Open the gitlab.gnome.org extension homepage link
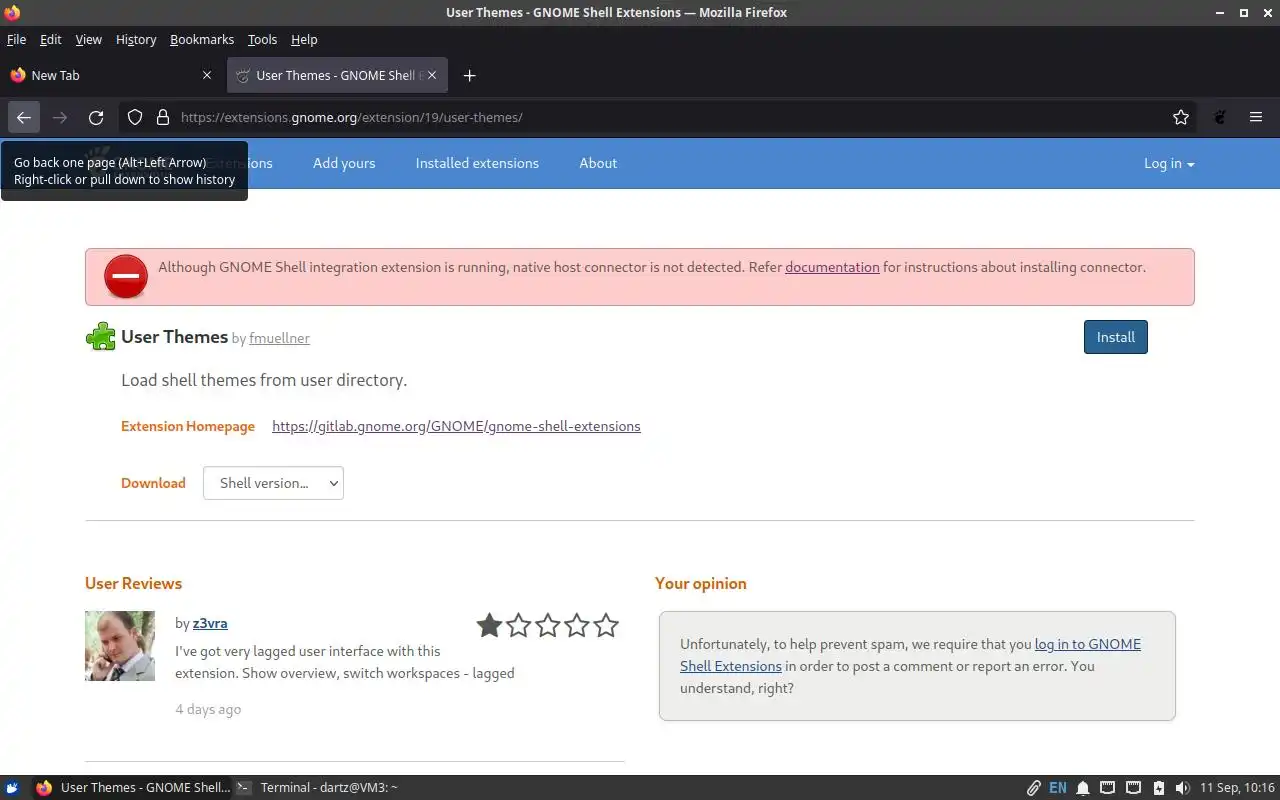Screen dimensions: 1280x800 coord(456,426)
